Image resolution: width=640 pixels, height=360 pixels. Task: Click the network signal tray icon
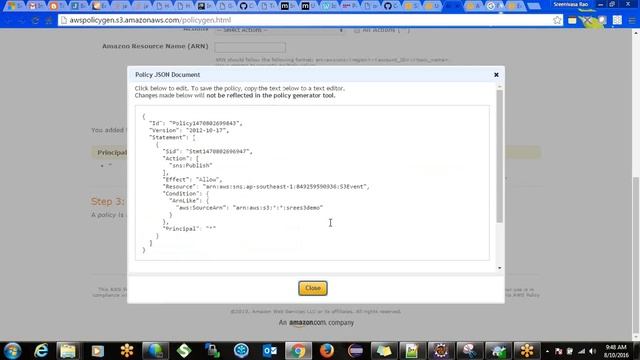(582, 351)
